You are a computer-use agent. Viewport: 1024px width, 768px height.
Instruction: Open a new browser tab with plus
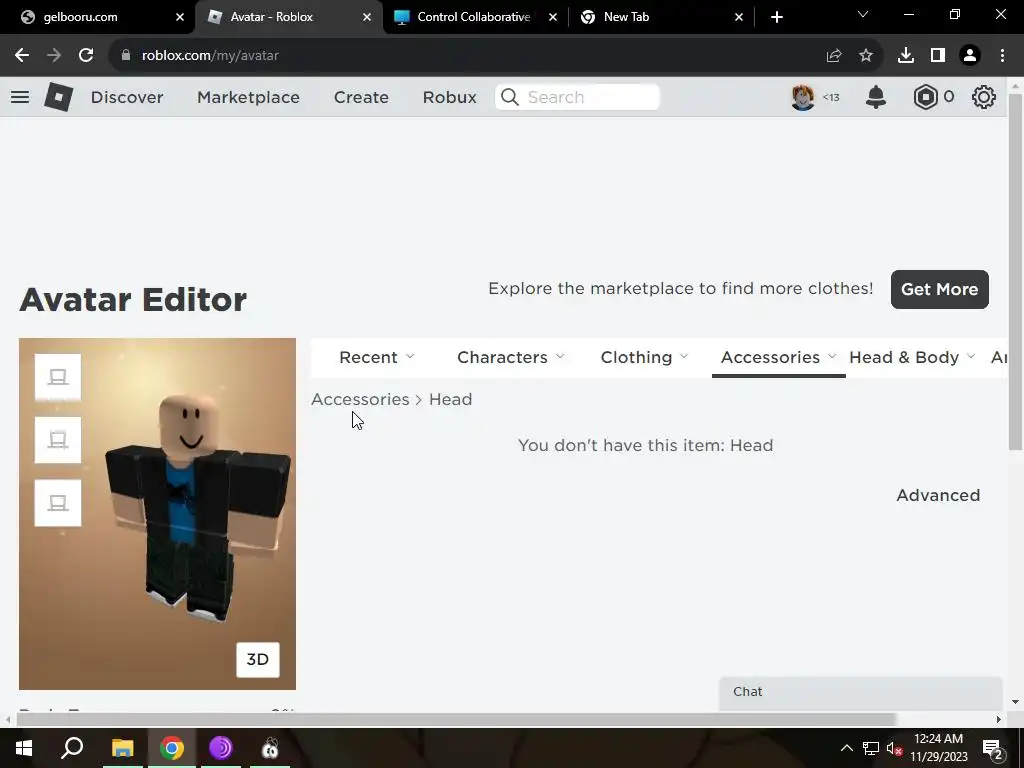tap(776, 17)
